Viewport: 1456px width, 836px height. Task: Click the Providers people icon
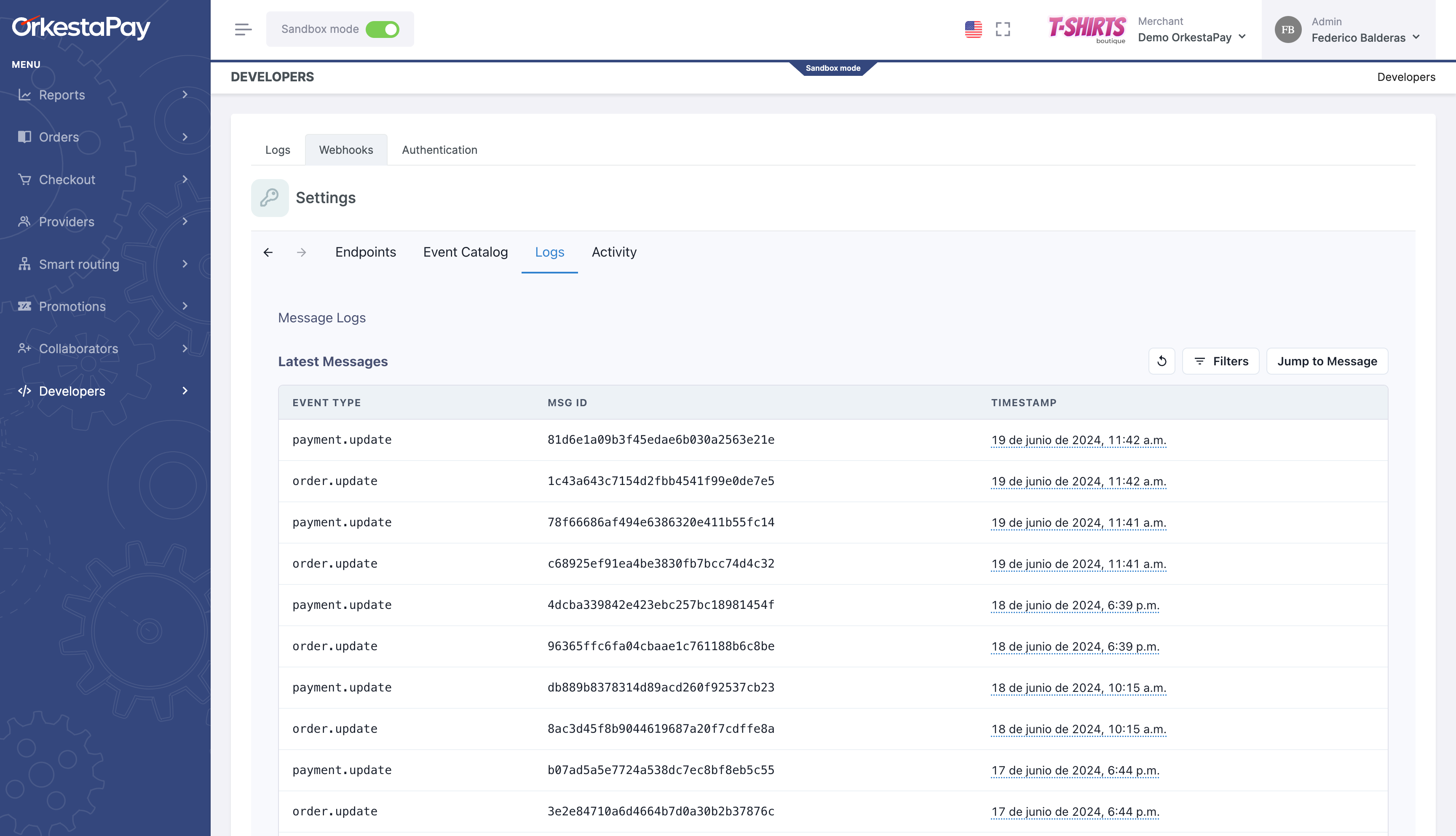point(24,222)
